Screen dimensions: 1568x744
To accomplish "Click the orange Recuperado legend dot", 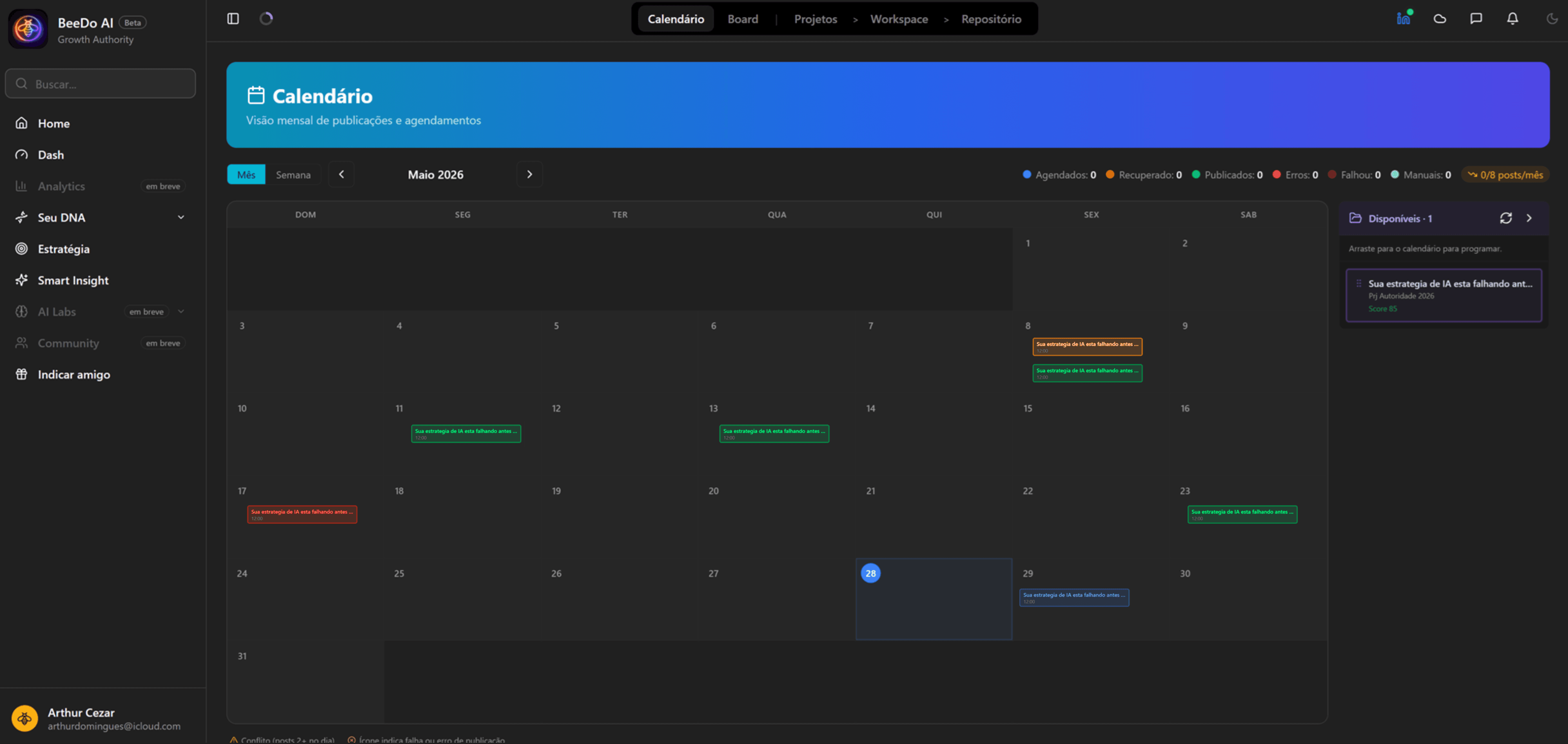I will [x=1110, y=174].
